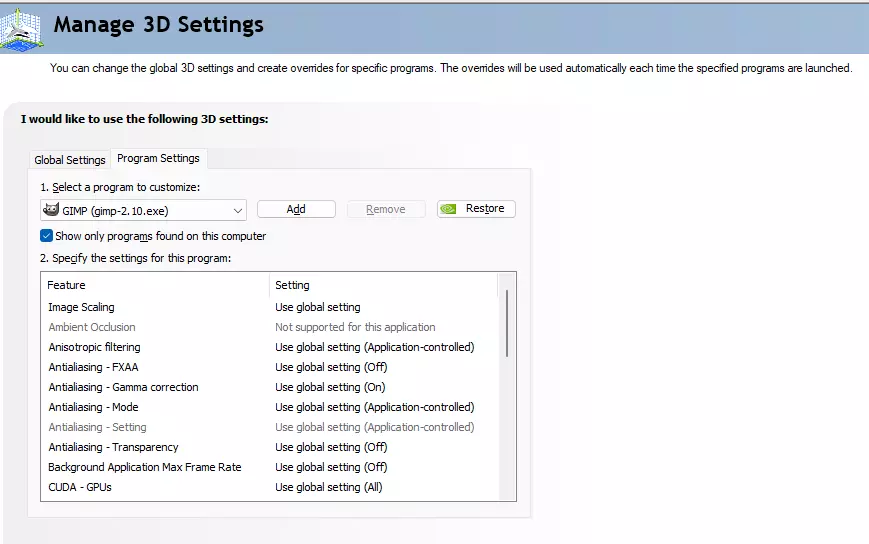This screenshot has height=544, width=869.
Task: Open the CUDA - GPUs setting value
Action: click(328, 487)
